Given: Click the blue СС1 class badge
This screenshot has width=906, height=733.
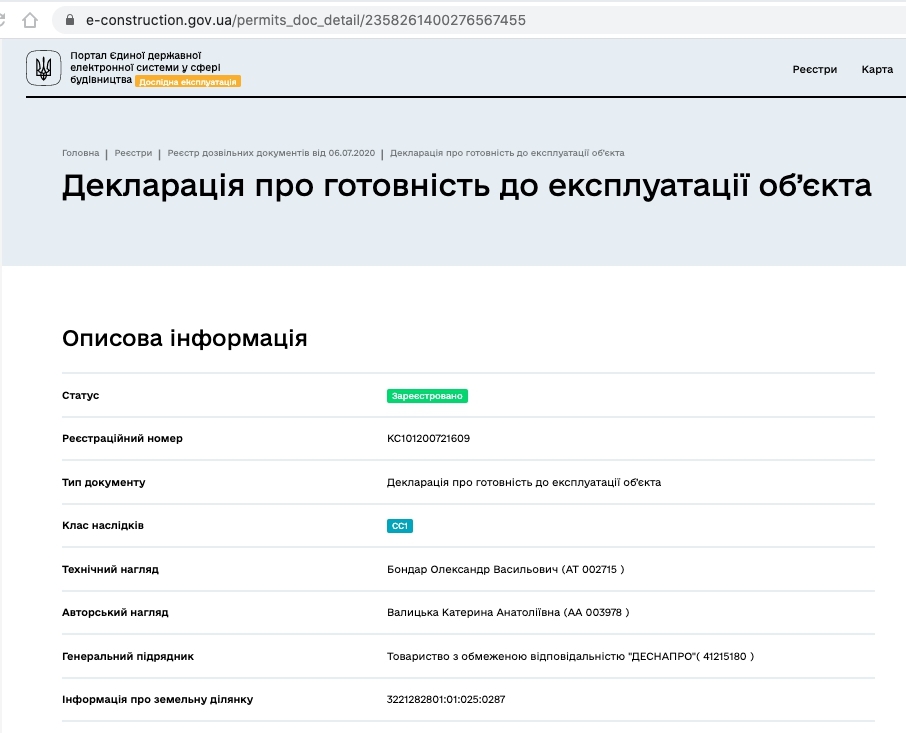Looking at the screenshot, I should click(400, 526).
